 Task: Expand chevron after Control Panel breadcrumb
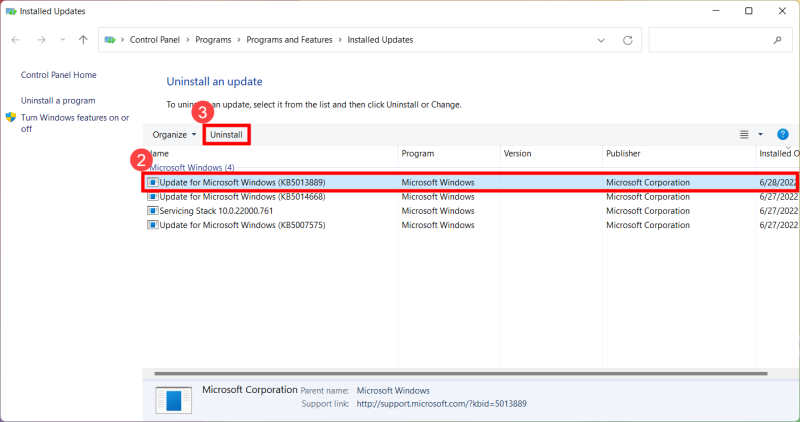coord(188,40)
